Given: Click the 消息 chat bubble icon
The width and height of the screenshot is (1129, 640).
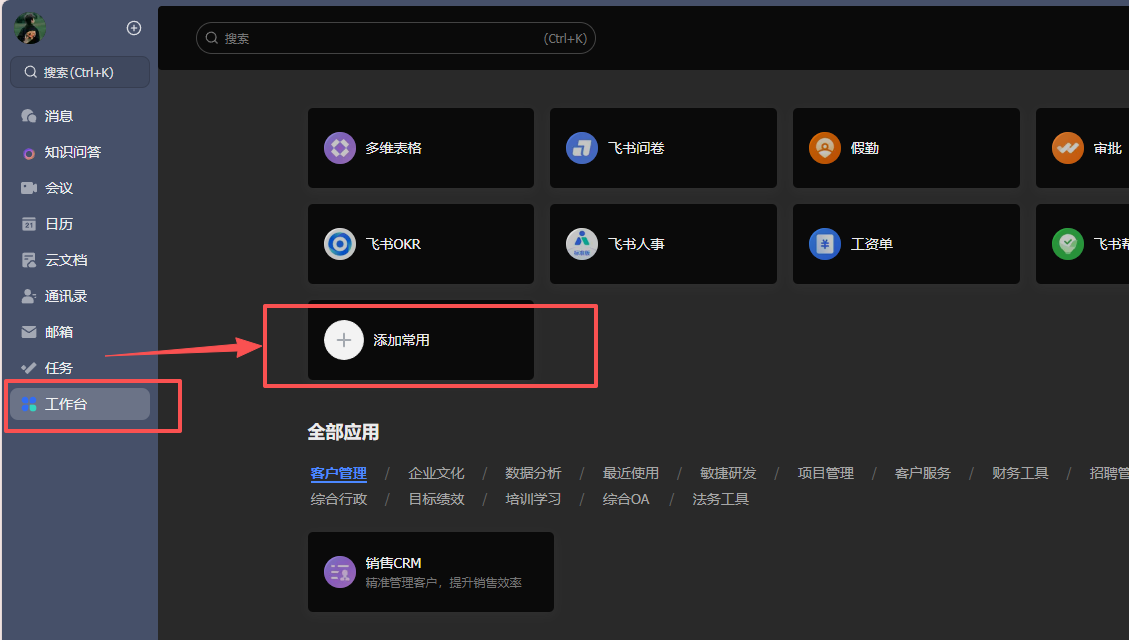Looking at the screenshot, I should (29, 116).
